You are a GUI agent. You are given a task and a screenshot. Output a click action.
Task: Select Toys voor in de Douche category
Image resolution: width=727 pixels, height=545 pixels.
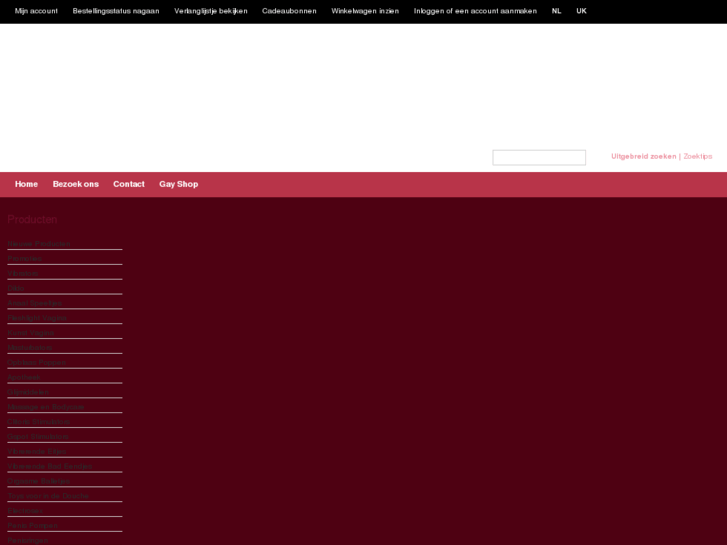48,496
